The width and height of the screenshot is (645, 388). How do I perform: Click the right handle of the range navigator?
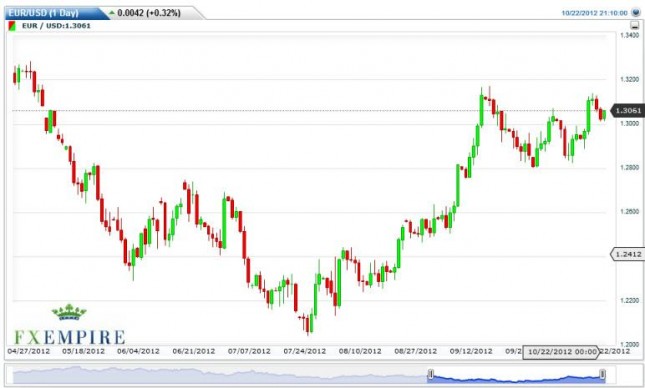tap(602, 374)
